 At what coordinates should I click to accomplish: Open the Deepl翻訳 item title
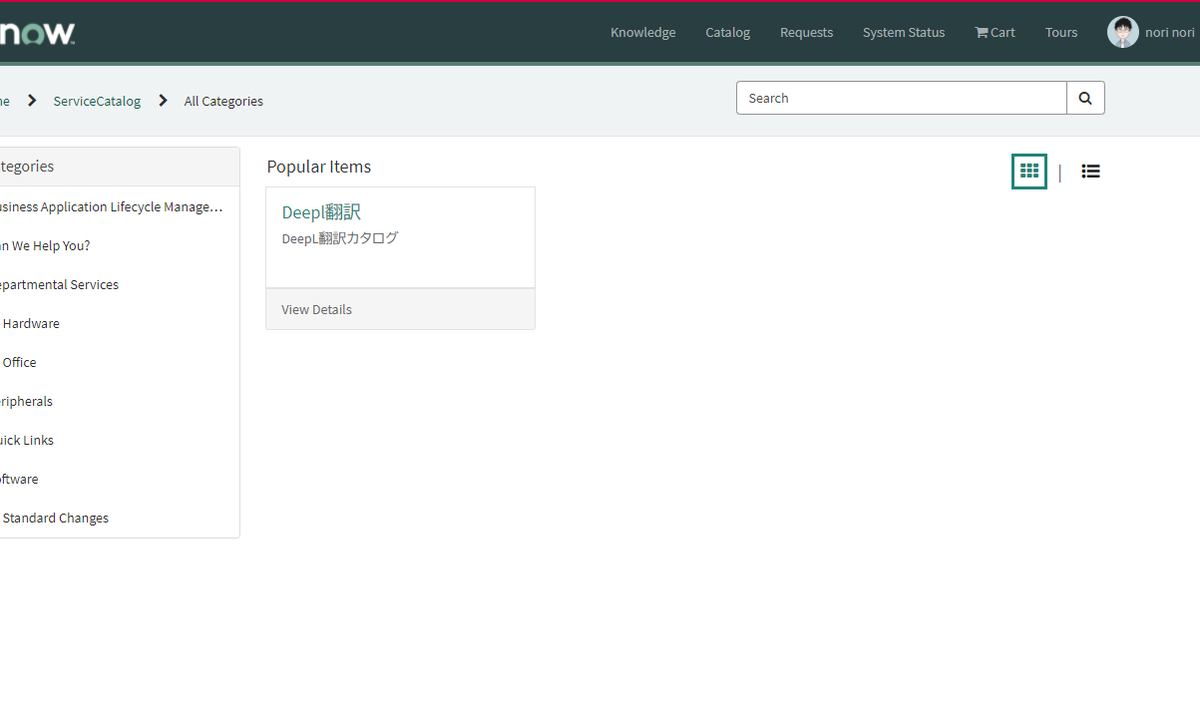321,212
